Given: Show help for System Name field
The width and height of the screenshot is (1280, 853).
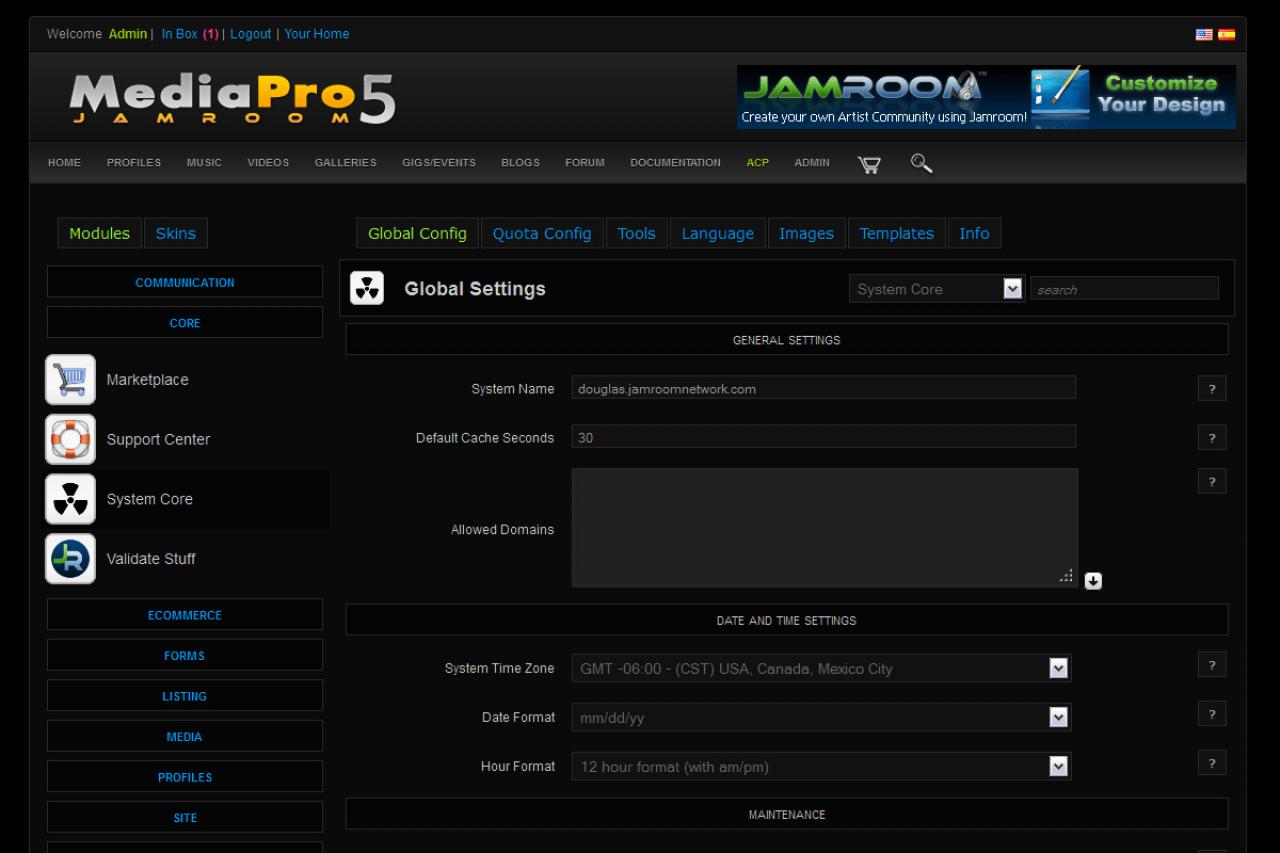Looking at the screenshot, I should (1212, 389).
